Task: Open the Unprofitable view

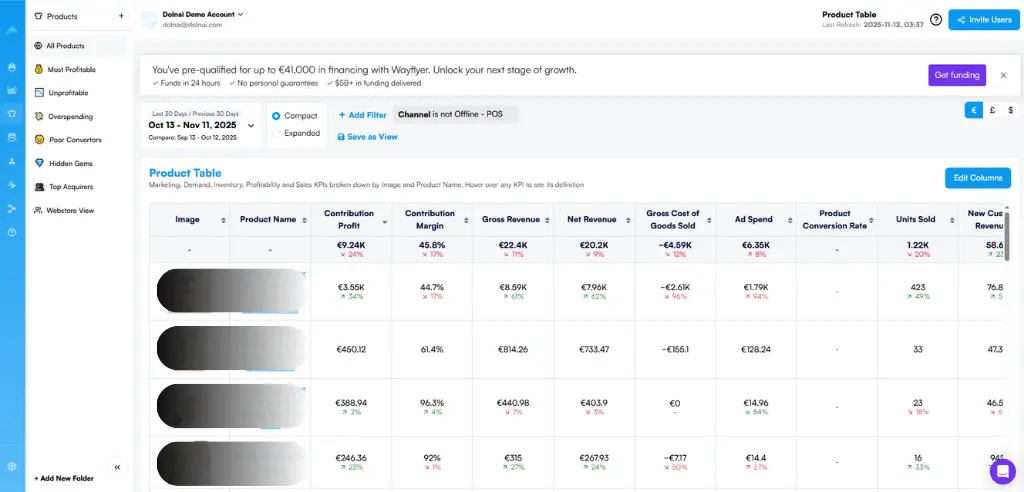Action: tap(78, 93)
